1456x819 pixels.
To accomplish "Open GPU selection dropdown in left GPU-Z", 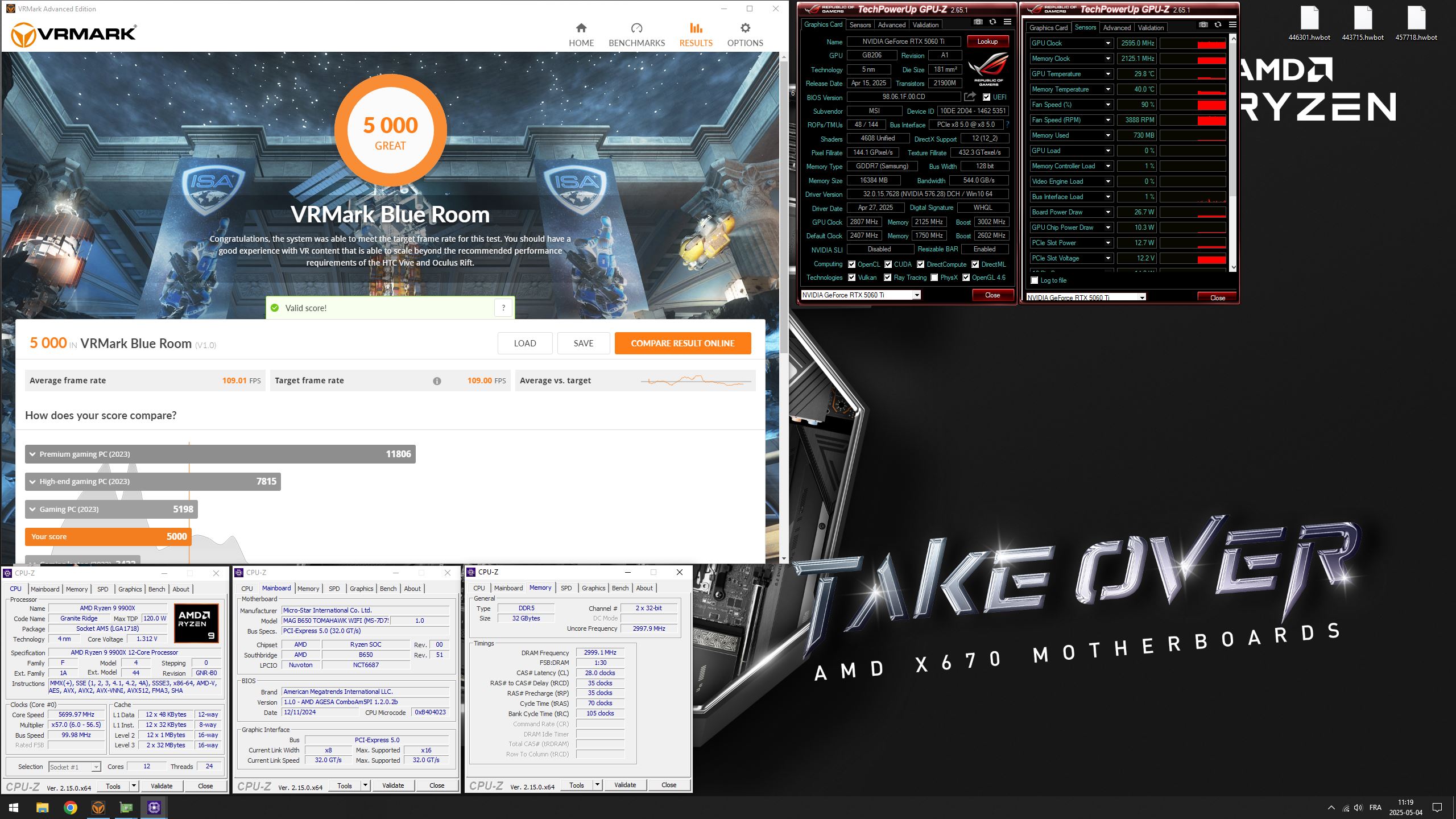I will click(916, 295).
